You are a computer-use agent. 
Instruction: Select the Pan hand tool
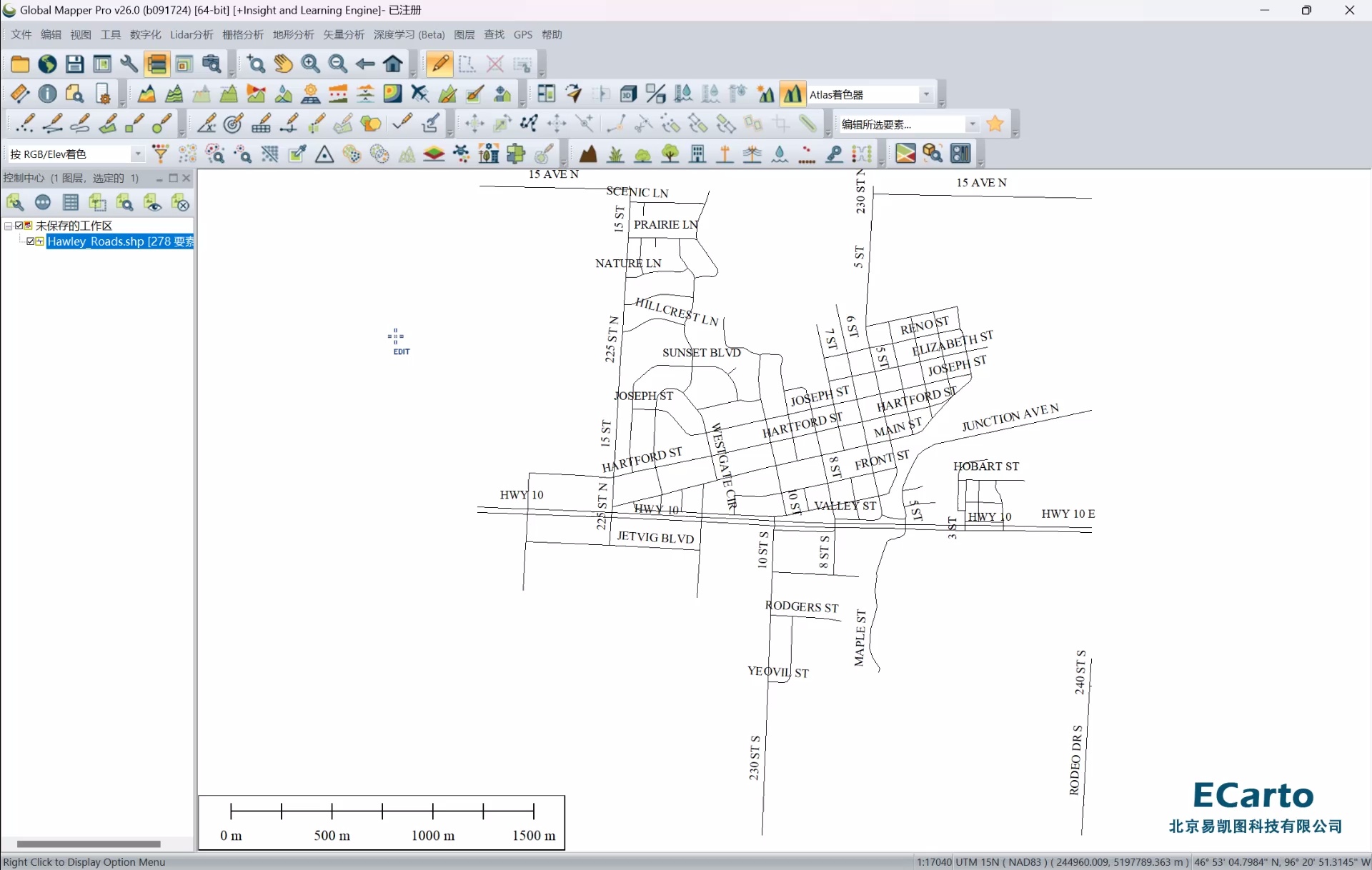(283, 64)
